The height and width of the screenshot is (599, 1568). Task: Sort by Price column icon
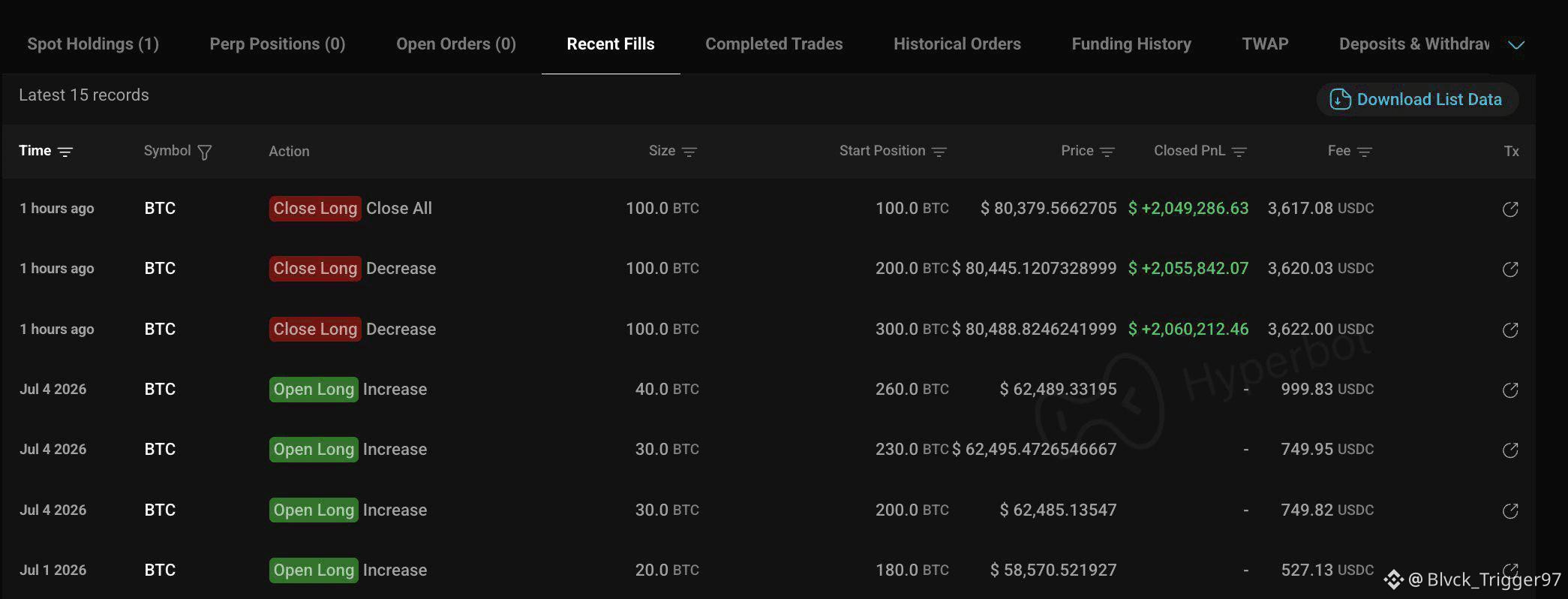pos(1107,152)
